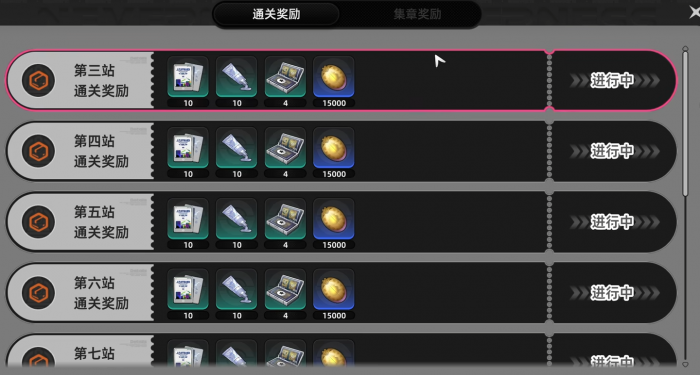Click the orange cube emblem of 第三站
Screen dimensions: 700x375
pyautogui.click(x=38, y=80)
